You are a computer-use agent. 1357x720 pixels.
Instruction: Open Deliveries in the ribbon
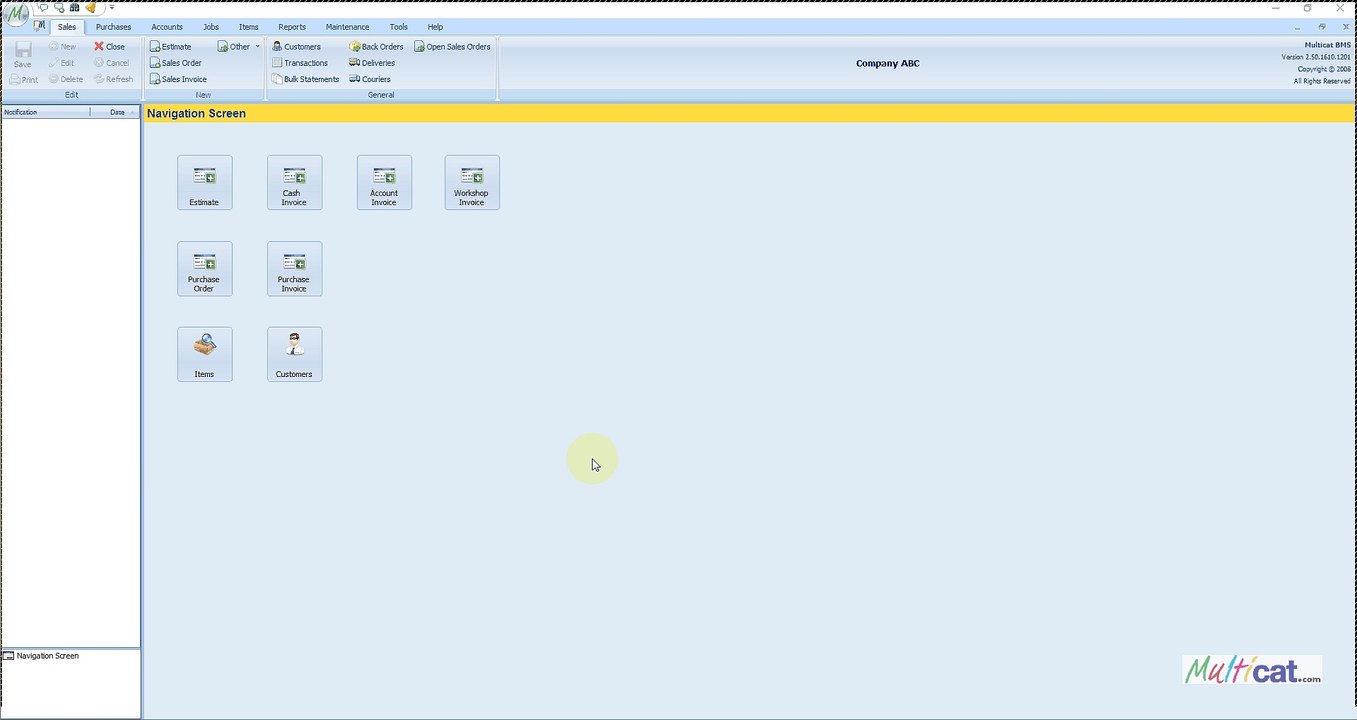click(x=372, y=63)
